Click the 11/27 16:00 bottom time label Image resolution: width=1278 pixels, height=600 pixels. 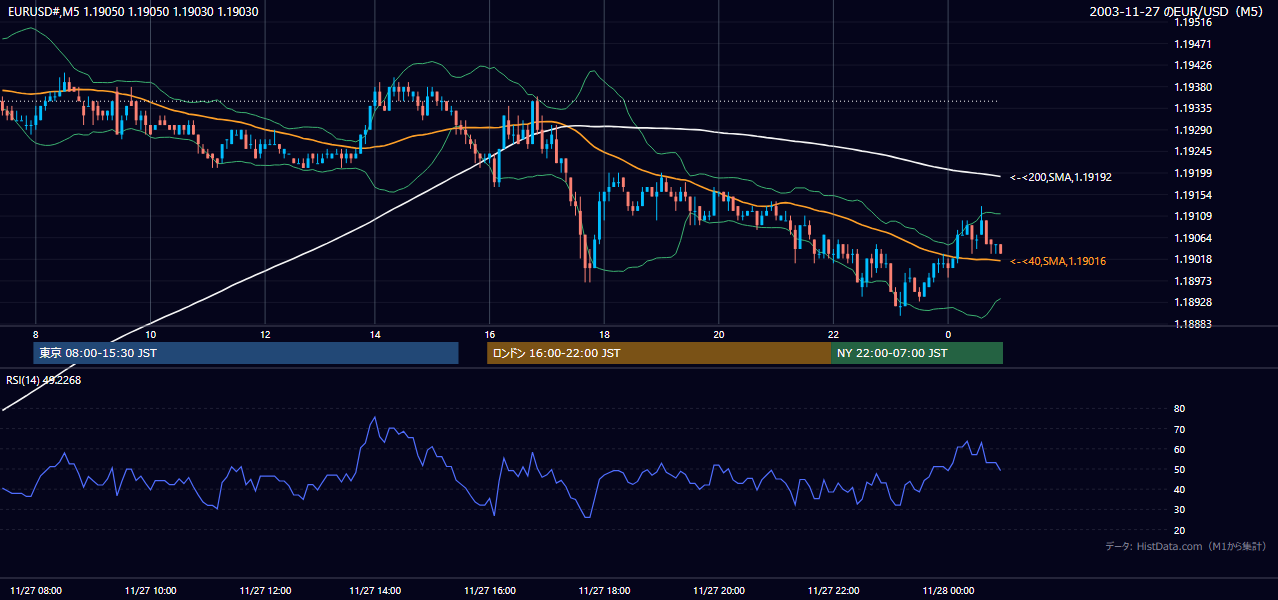point(490,591)
